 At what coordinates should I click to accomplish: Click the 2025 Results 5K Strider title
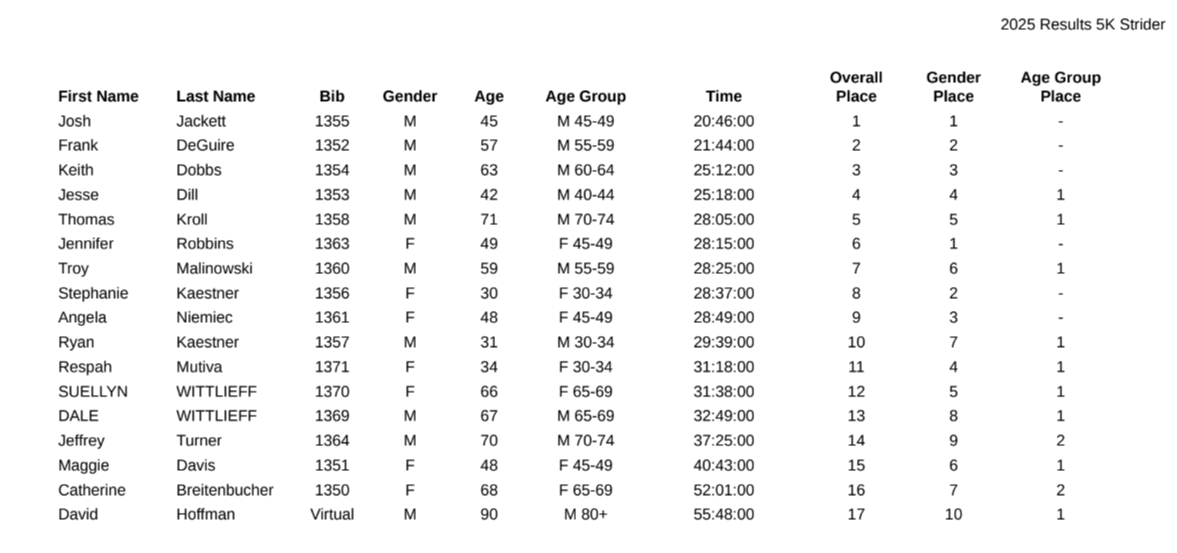coord(1082,25)
